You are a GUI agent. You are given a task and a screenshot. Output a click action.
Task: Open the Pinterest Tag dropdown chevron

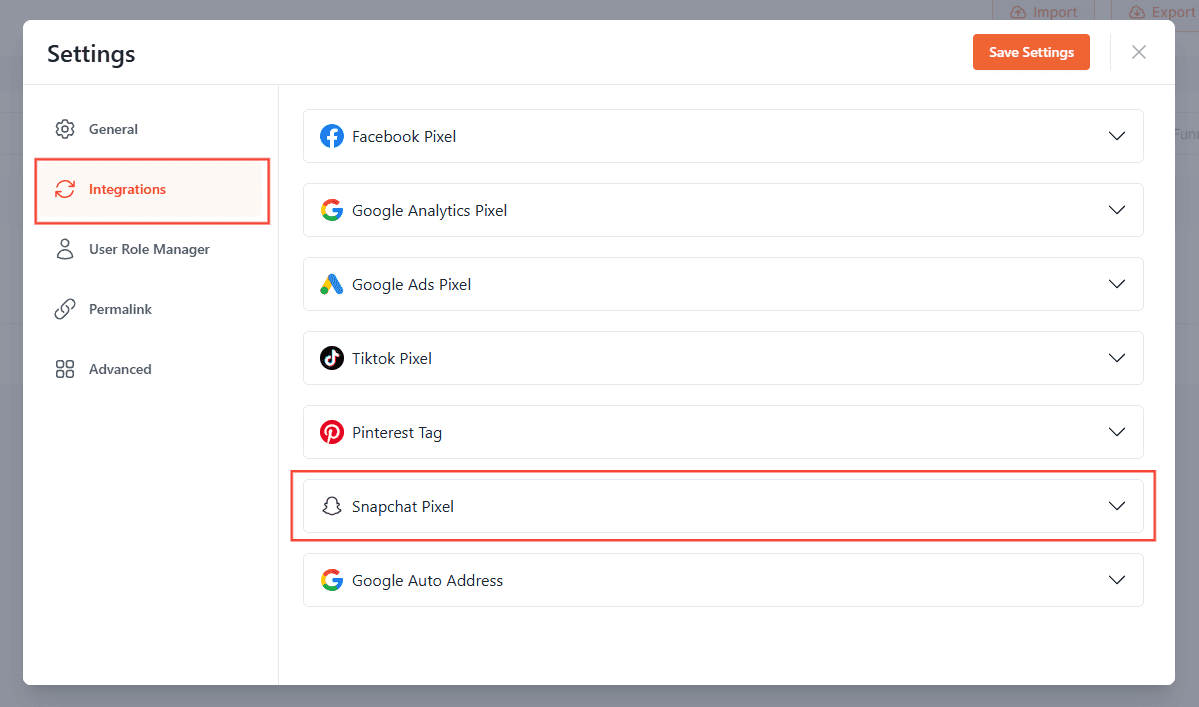click(1117, 432)
